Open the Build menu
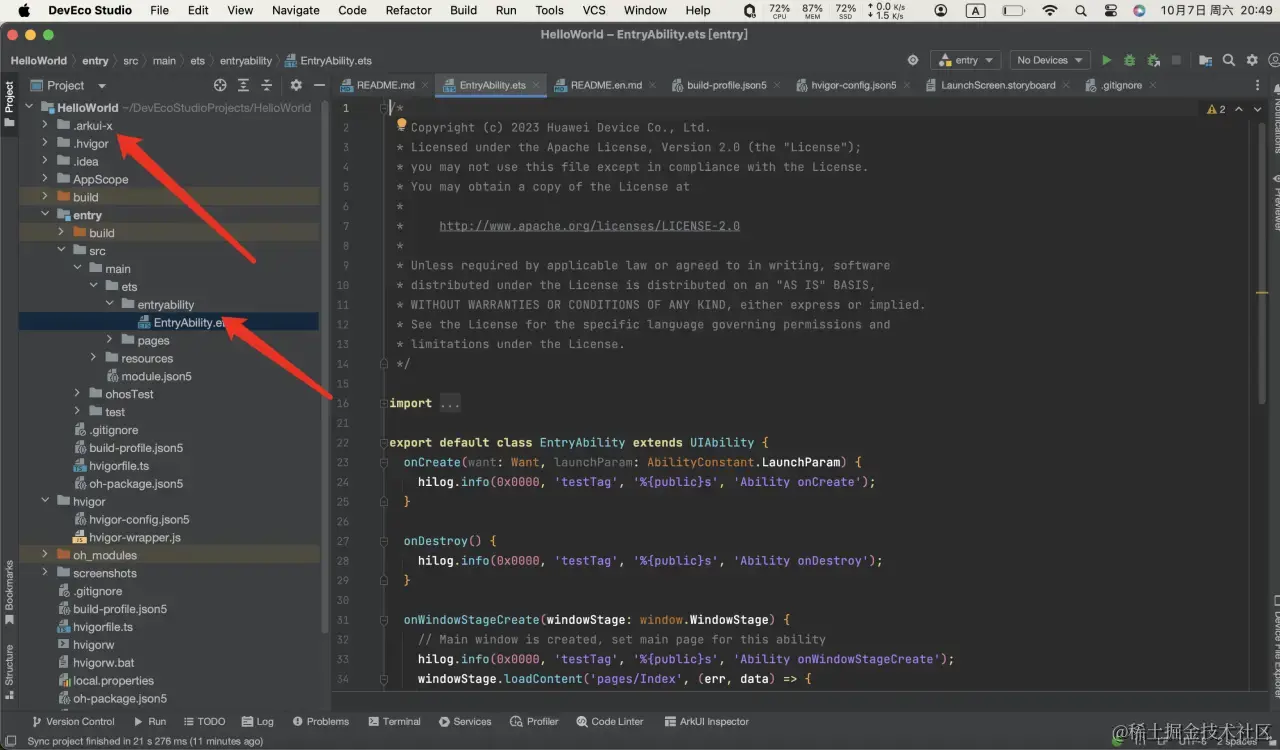The image size is (1280, 750). point(463,10)
